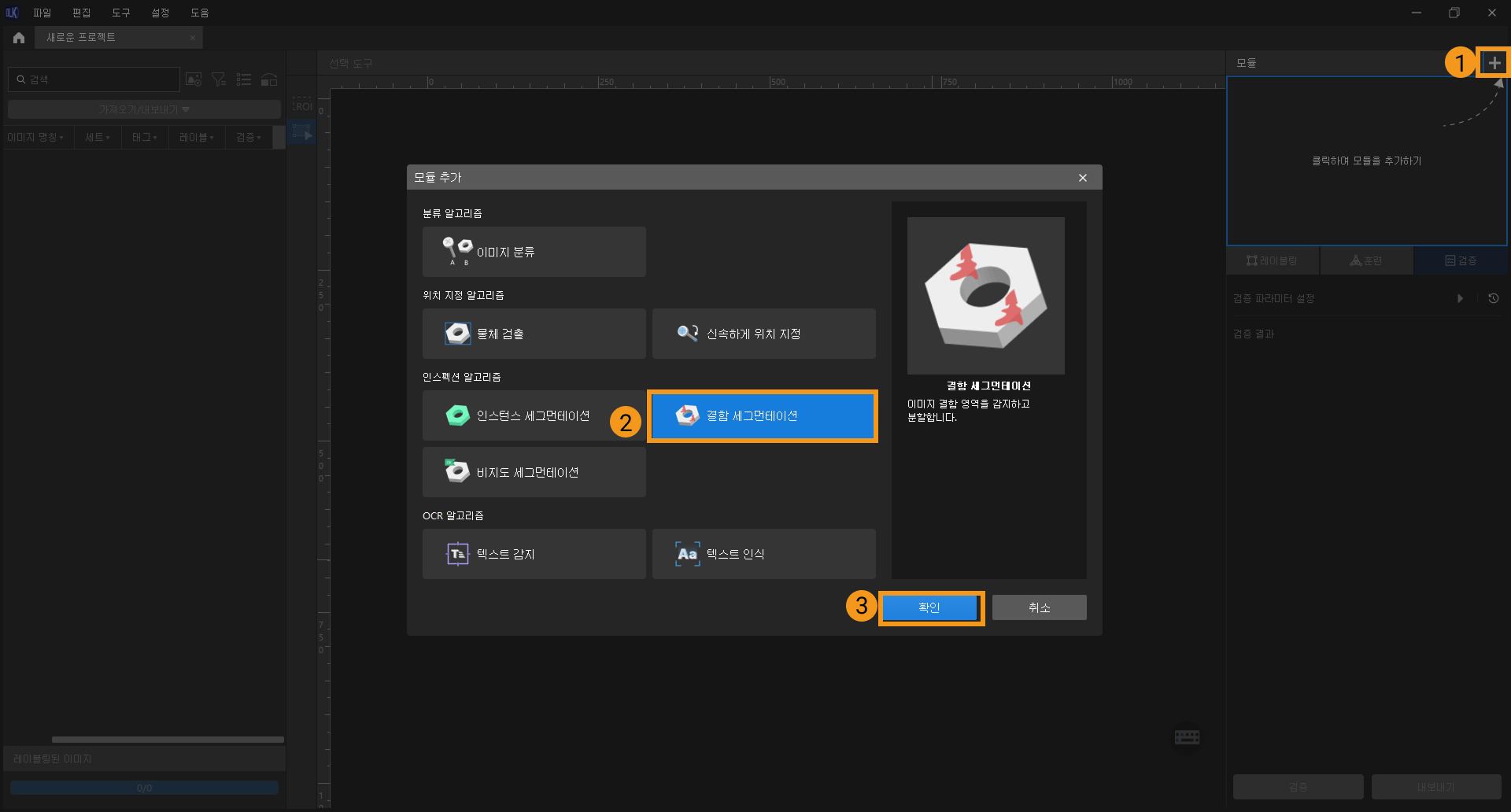Screen dimensions: 1511x812
Task: Click the 레이블링된 이미지 0/0 progress bar
Action: pyautogui.click(x=144, y=788)
